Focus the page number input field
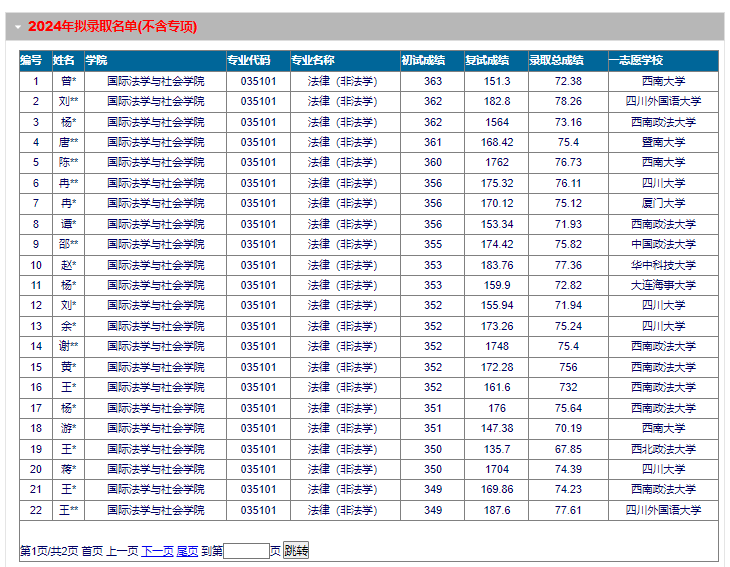The image size is (730, 567). pos(246,551)
